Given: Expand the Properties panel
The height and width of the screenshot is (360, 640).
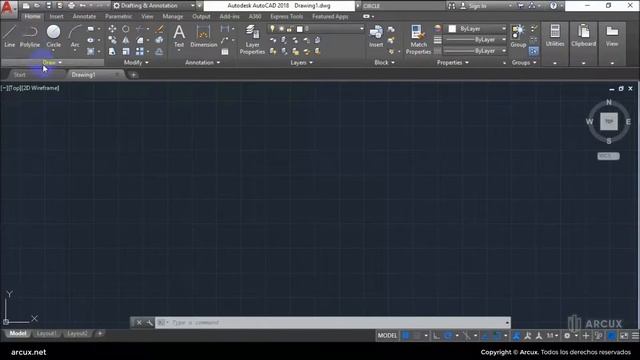Looking at the screenshot, I should point(453,62).
